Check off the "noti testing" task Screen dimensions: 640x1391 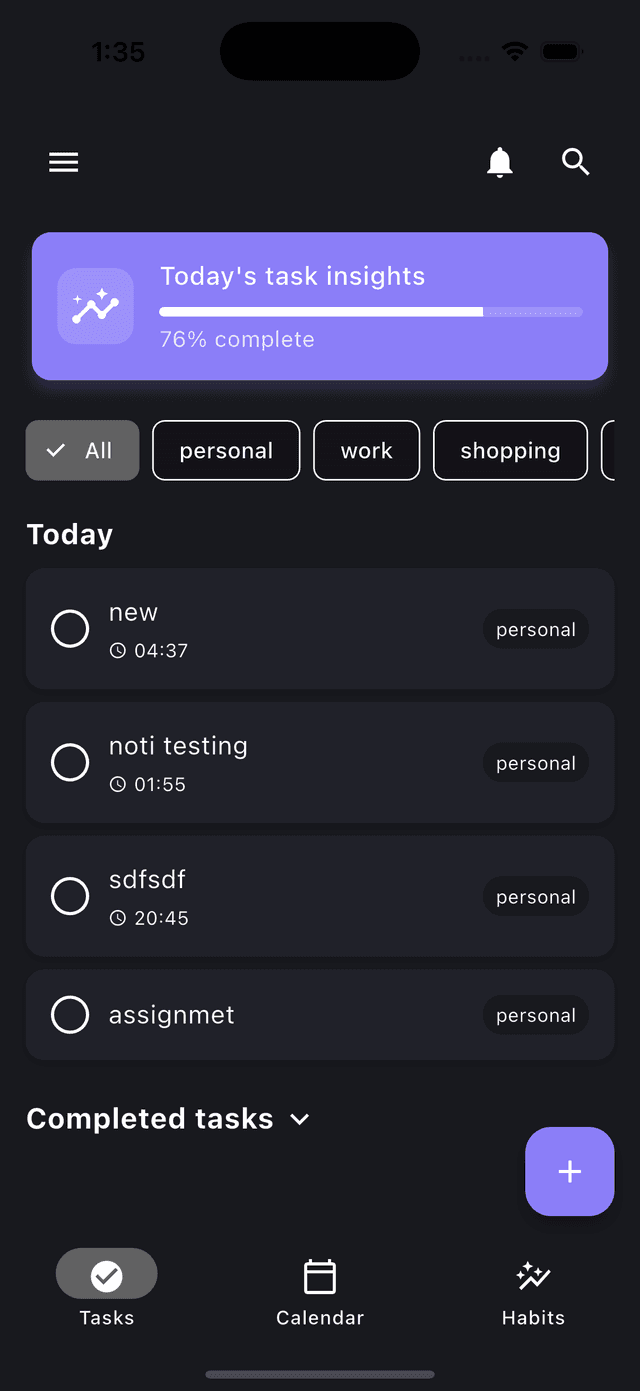click(70, 762)
